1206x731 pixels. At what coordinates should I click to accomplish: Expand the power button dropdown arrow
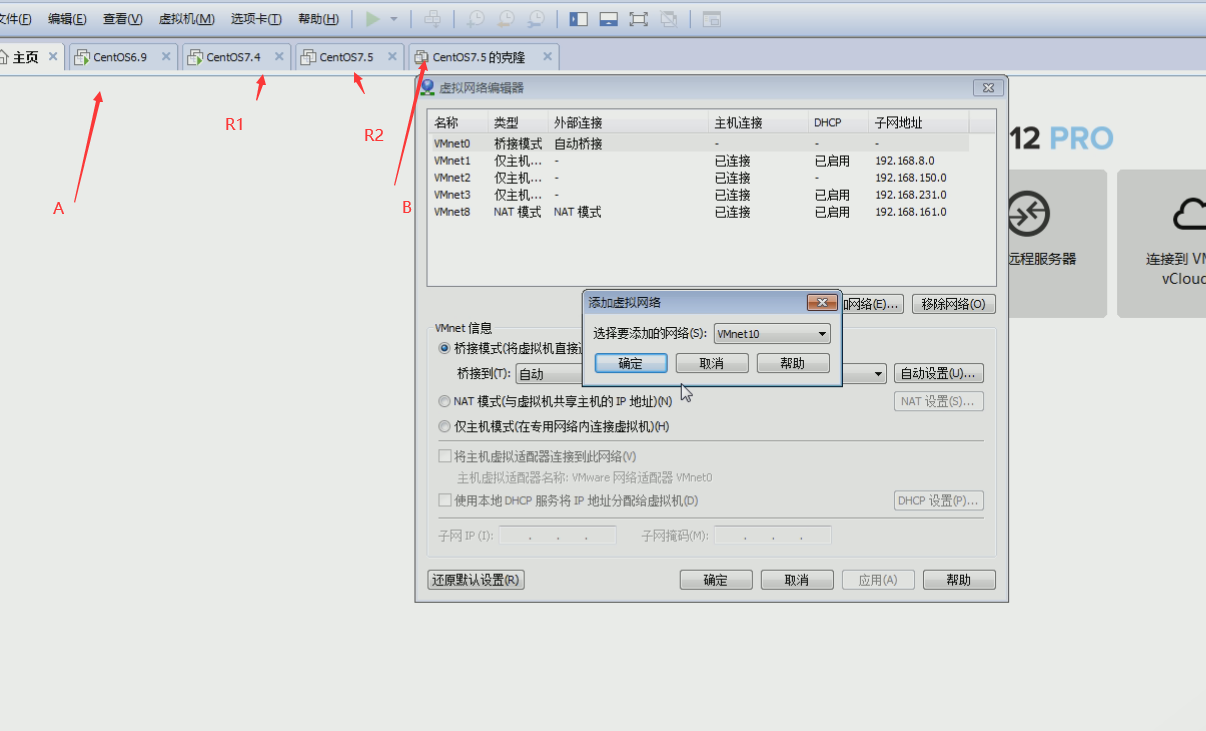(x=394, y=18)
